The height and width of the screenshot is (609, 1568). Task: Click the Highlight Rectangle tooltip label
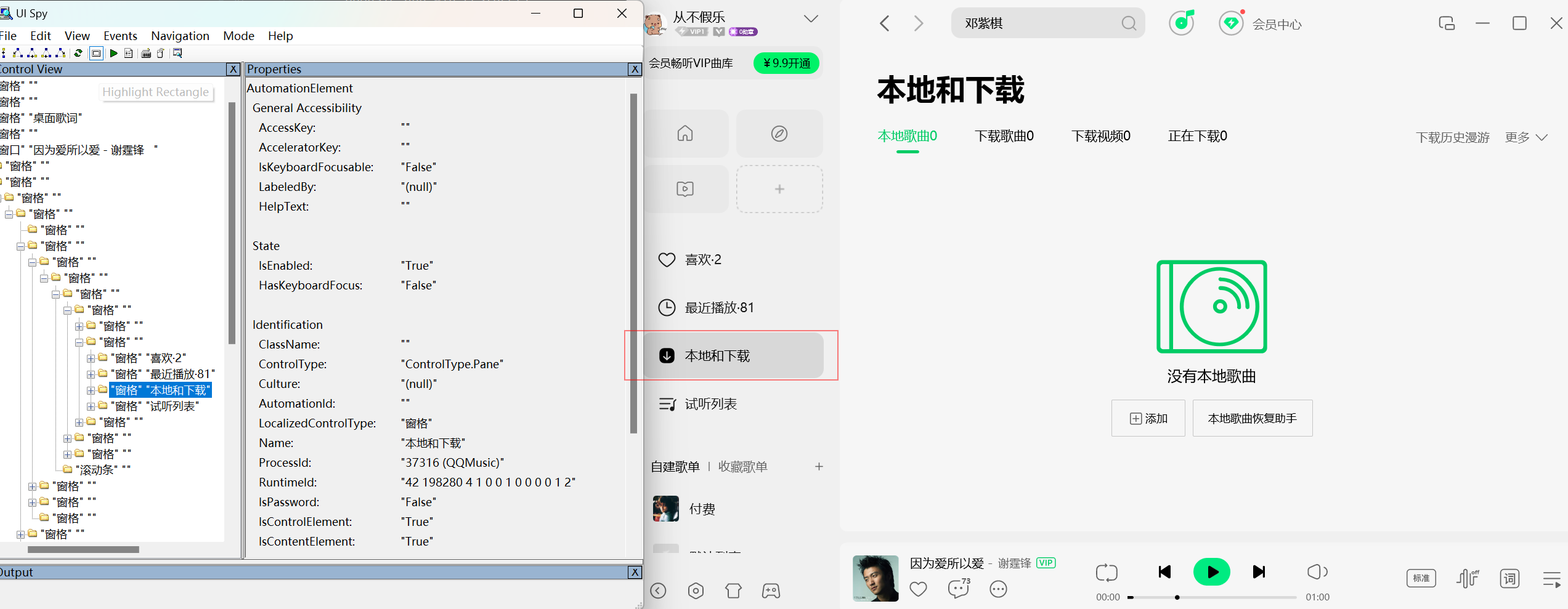(x=155, y=92)
